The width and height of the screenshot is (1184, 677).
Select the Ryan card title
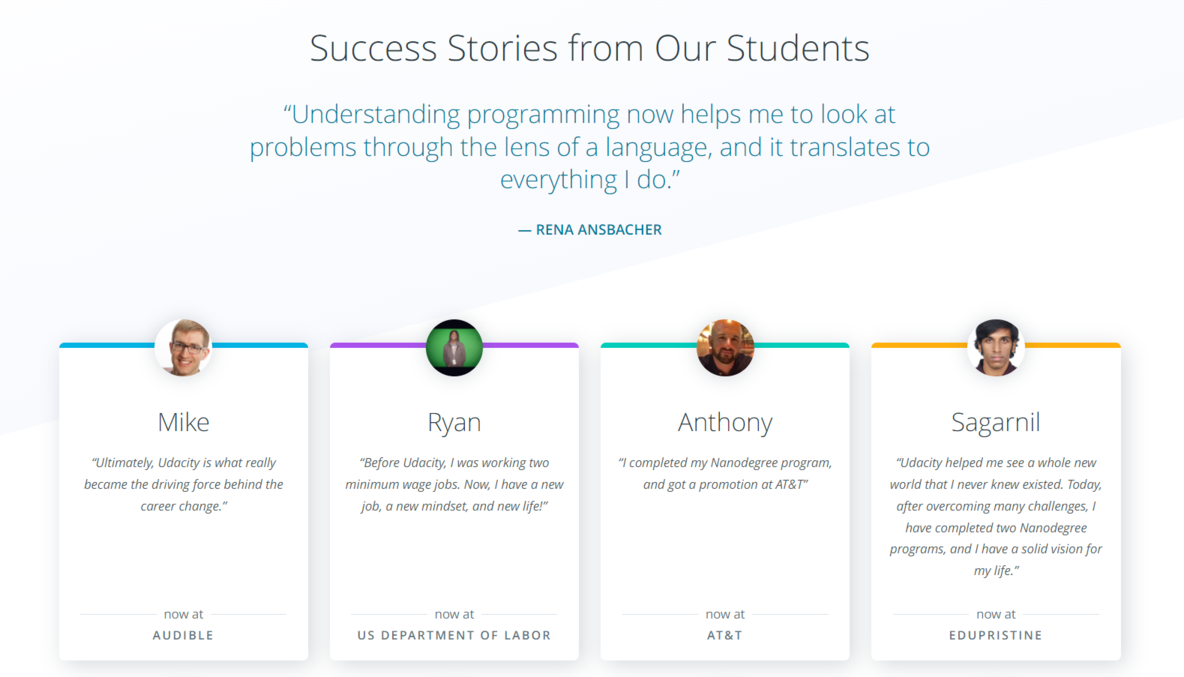pyautogui.click(x=454, y=422)
